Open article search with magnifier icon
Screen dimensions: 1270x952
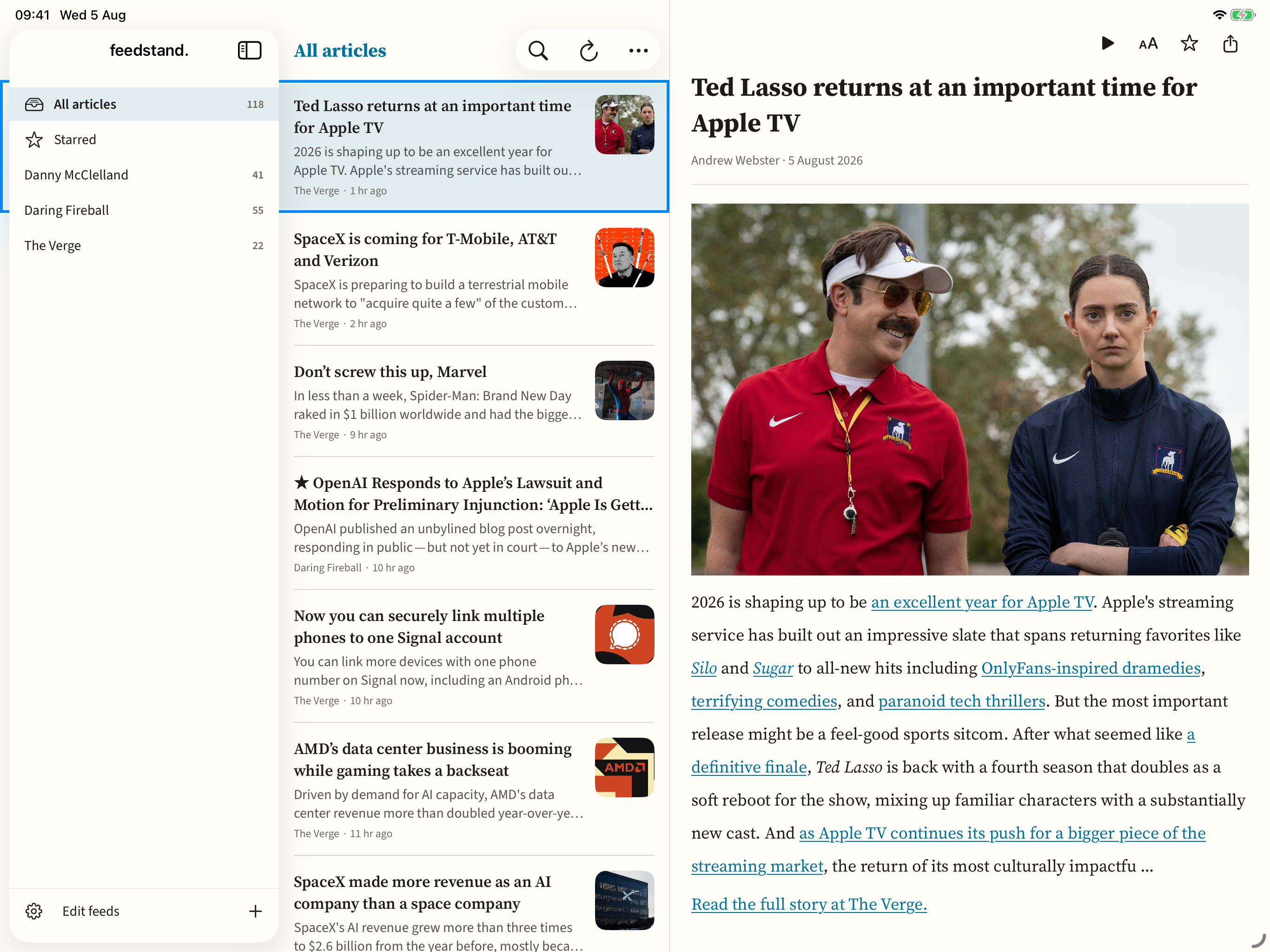click(538, 51)
